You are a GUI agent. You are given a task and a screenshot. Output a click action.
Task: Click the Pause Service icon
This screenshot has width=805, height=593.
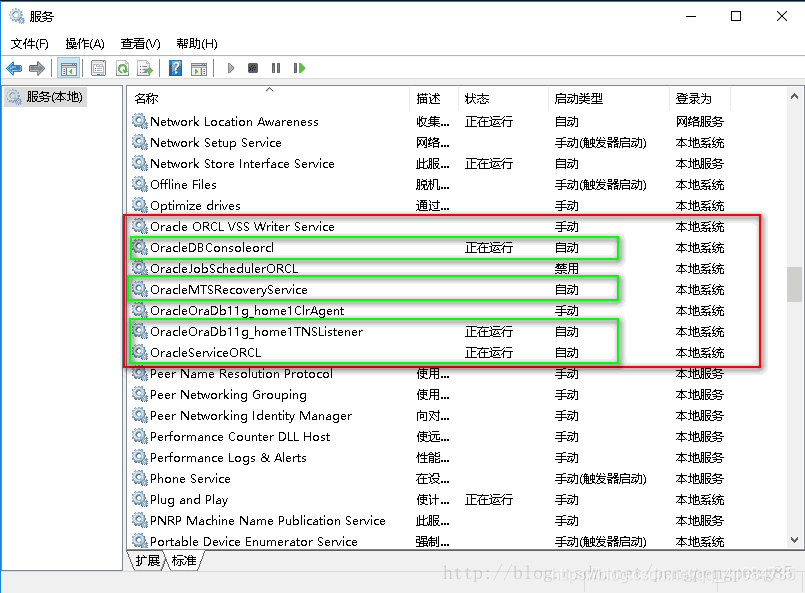pyautogui.click(x=276, y=68)
